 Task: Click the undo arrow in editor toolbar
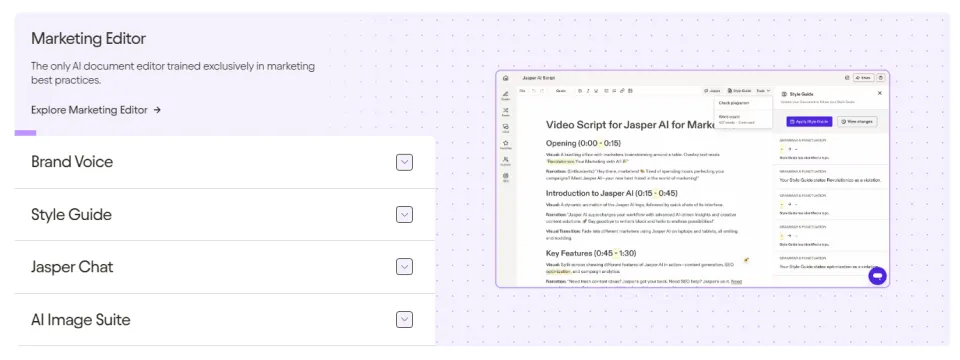534,91
